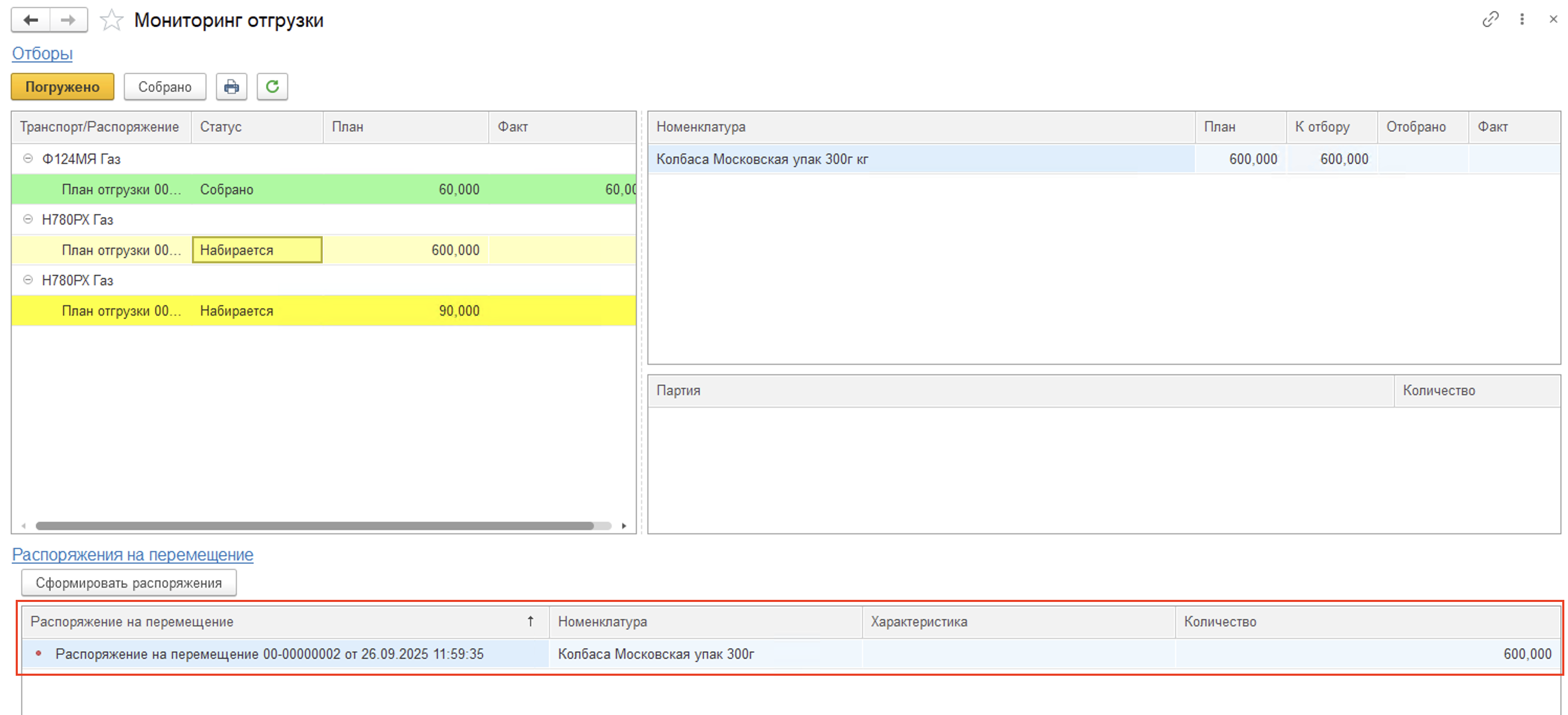The width and height of the screenshot is (1568, 715).
Task: Refresh data with green arrow icon
Action: click(x=272, y=87)
